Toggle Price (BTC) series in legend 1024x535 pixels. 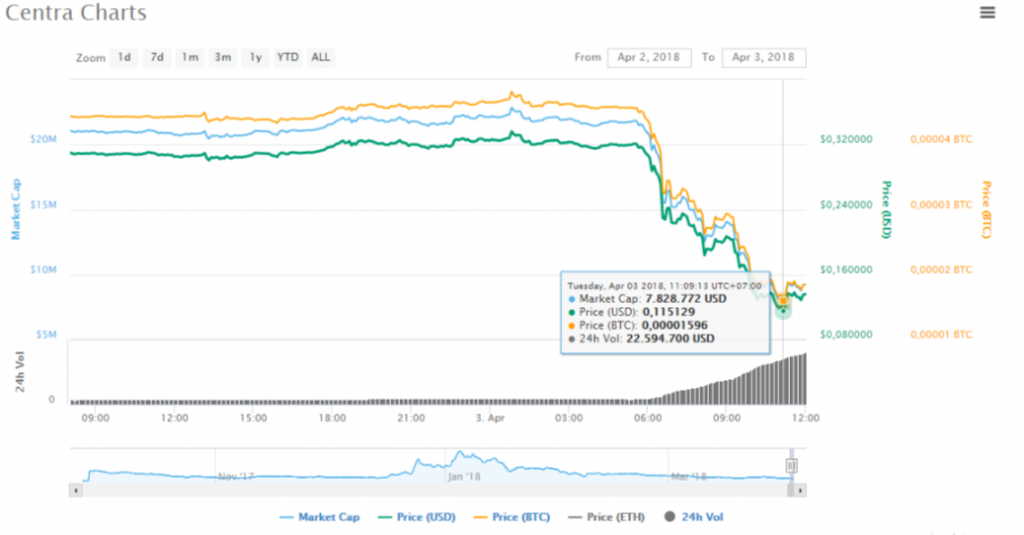pyautogui.click(x=512, y=517)
